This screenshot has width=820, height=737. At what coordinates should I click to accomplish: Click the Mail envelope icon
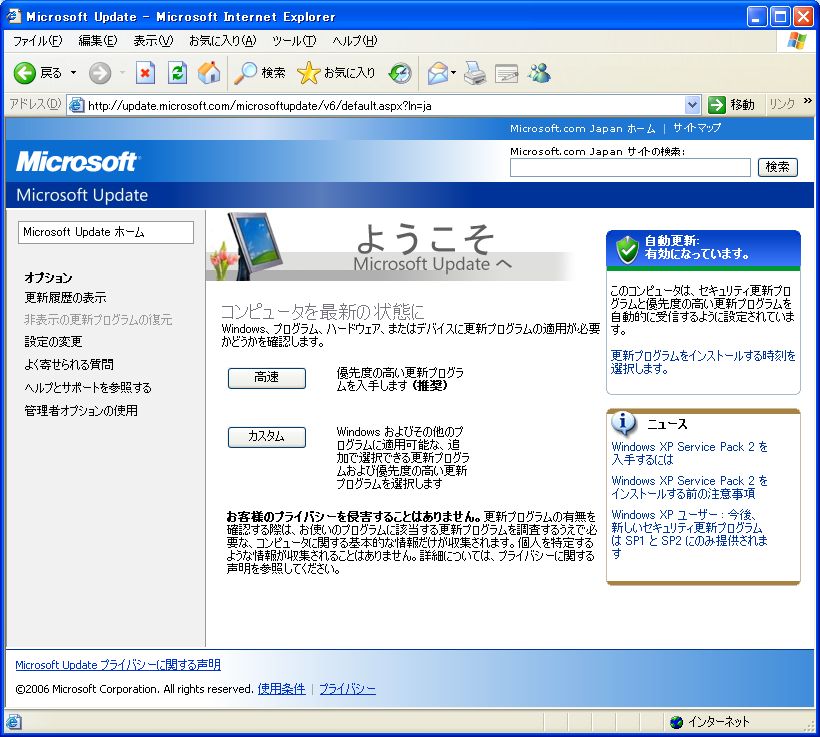(438, 73)
